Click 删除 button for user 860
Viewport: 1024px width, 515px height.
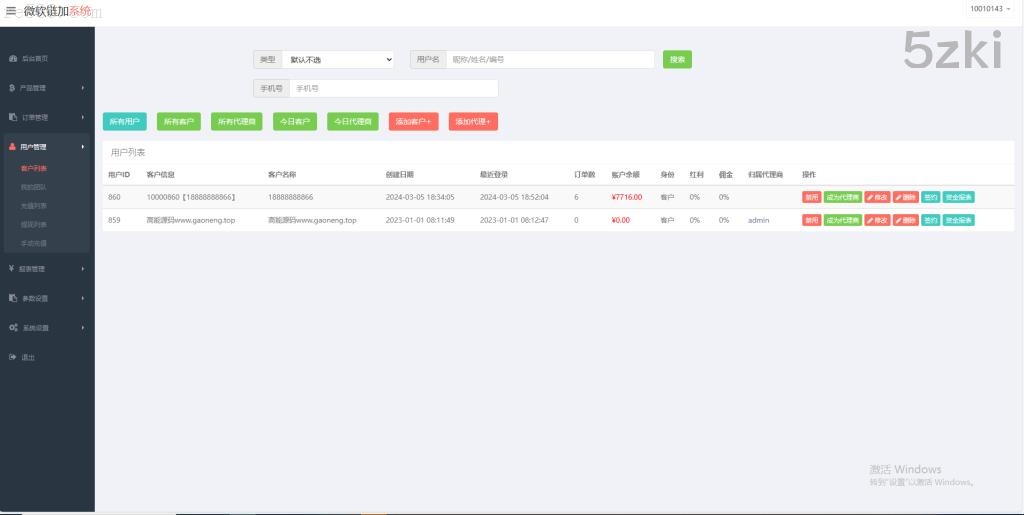905,197
